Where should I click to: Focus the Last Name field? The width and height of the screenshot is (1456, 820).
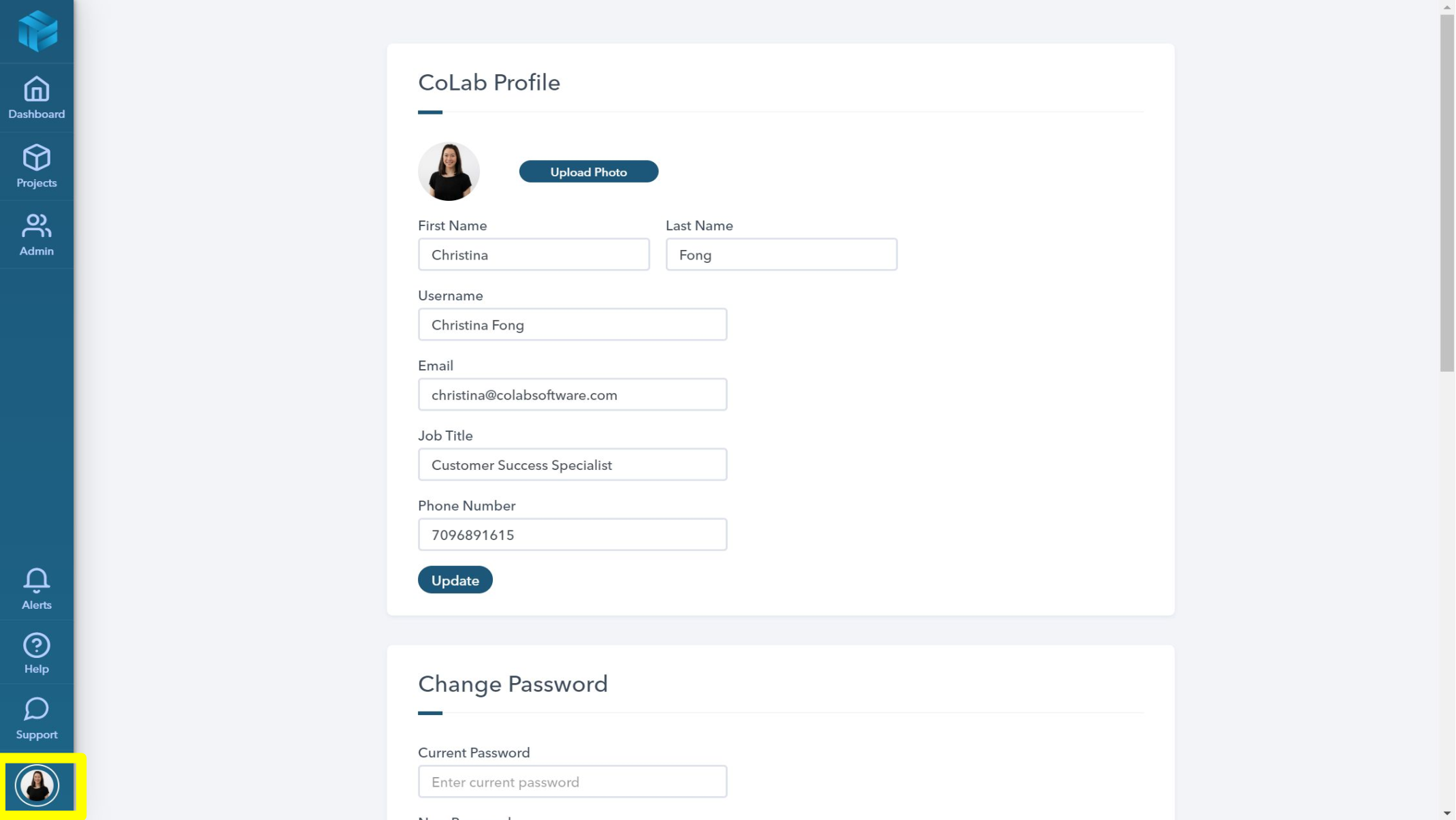tap(781, 254)
